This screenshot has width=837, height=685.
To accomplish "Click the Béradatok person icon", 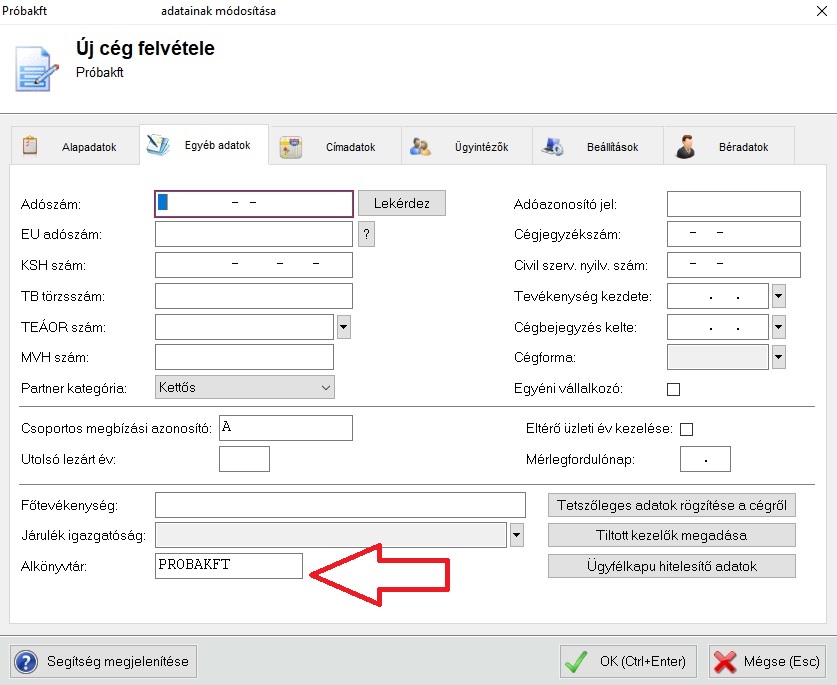I will 685,147.
